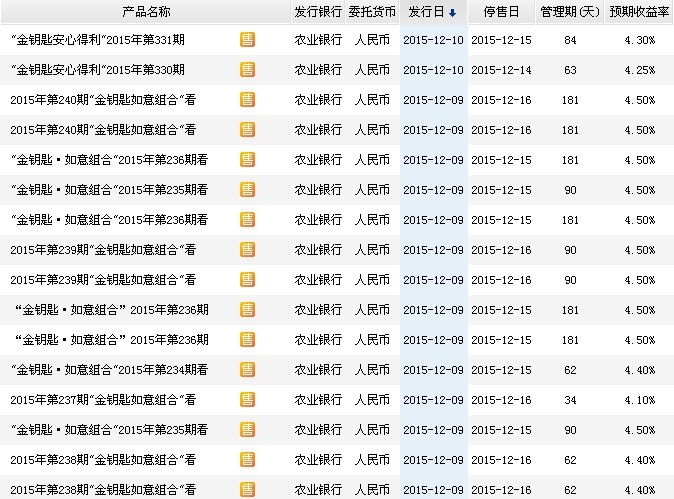Sort by the 预期收益率 column header
The image size is (674, 499).
(639, 12)
